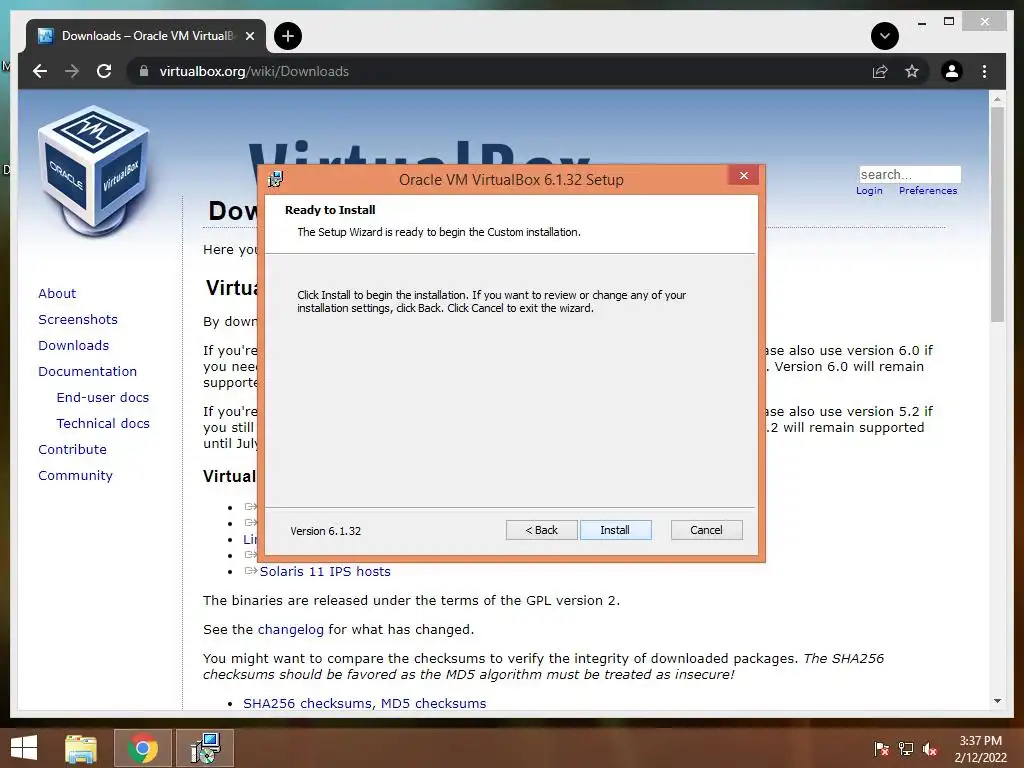1024x768 pixels.
Task: Click the site lock icon in address bar
Action: click(144, 71)
